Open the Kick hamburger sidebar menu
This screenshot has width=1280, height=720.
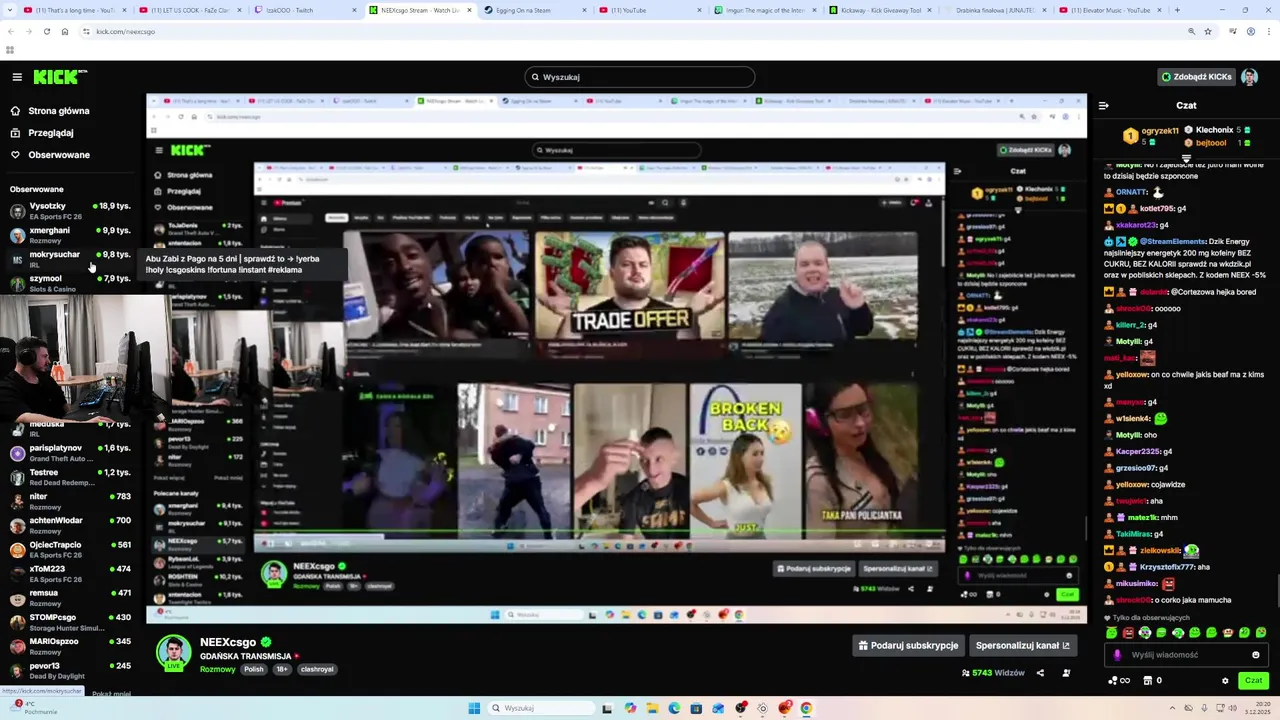point(17,77)
